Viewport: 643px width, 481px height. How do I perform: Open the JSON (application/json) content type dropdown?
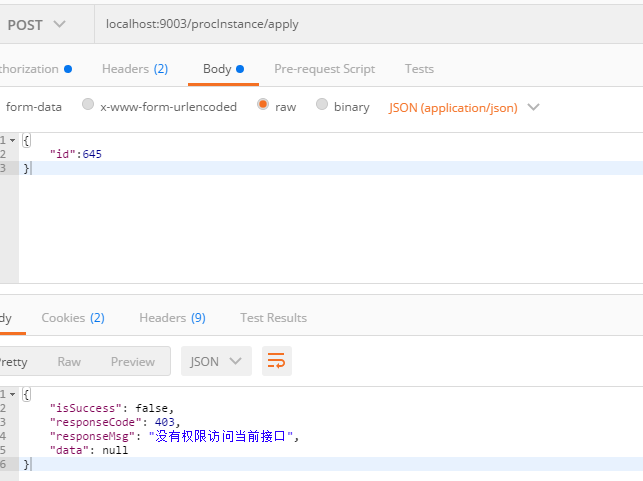click(464, 107)
